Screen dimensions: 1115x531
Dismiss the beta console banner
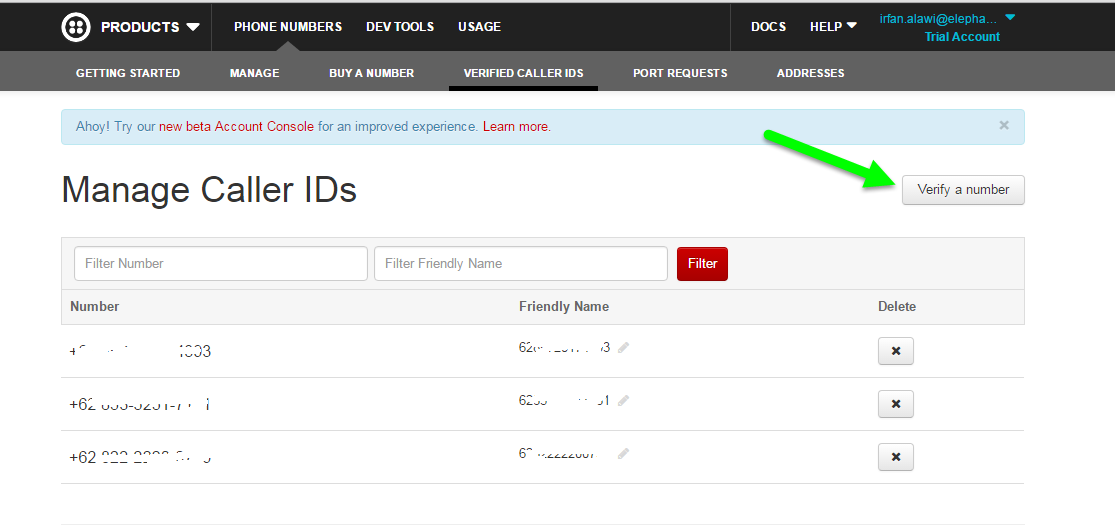1004,125
